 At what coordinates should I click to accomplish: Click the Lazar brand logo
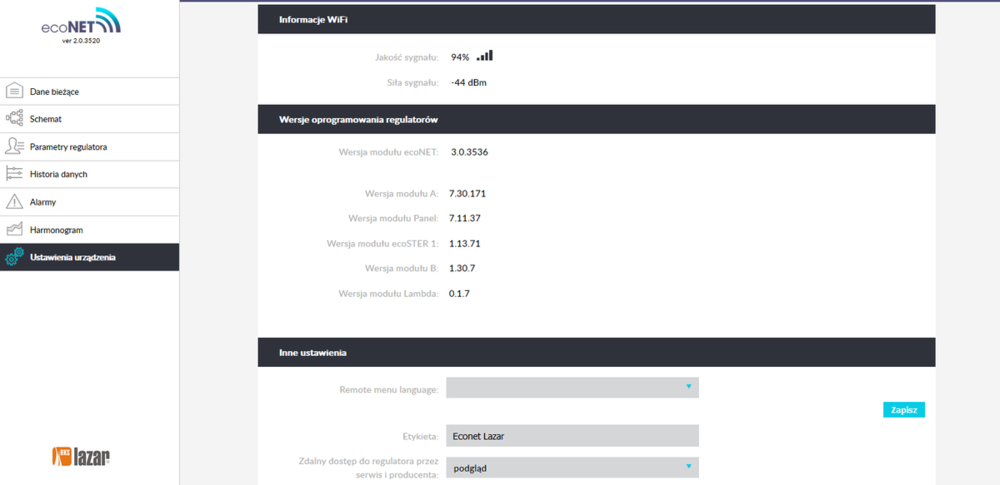click(x=80, y=457)
